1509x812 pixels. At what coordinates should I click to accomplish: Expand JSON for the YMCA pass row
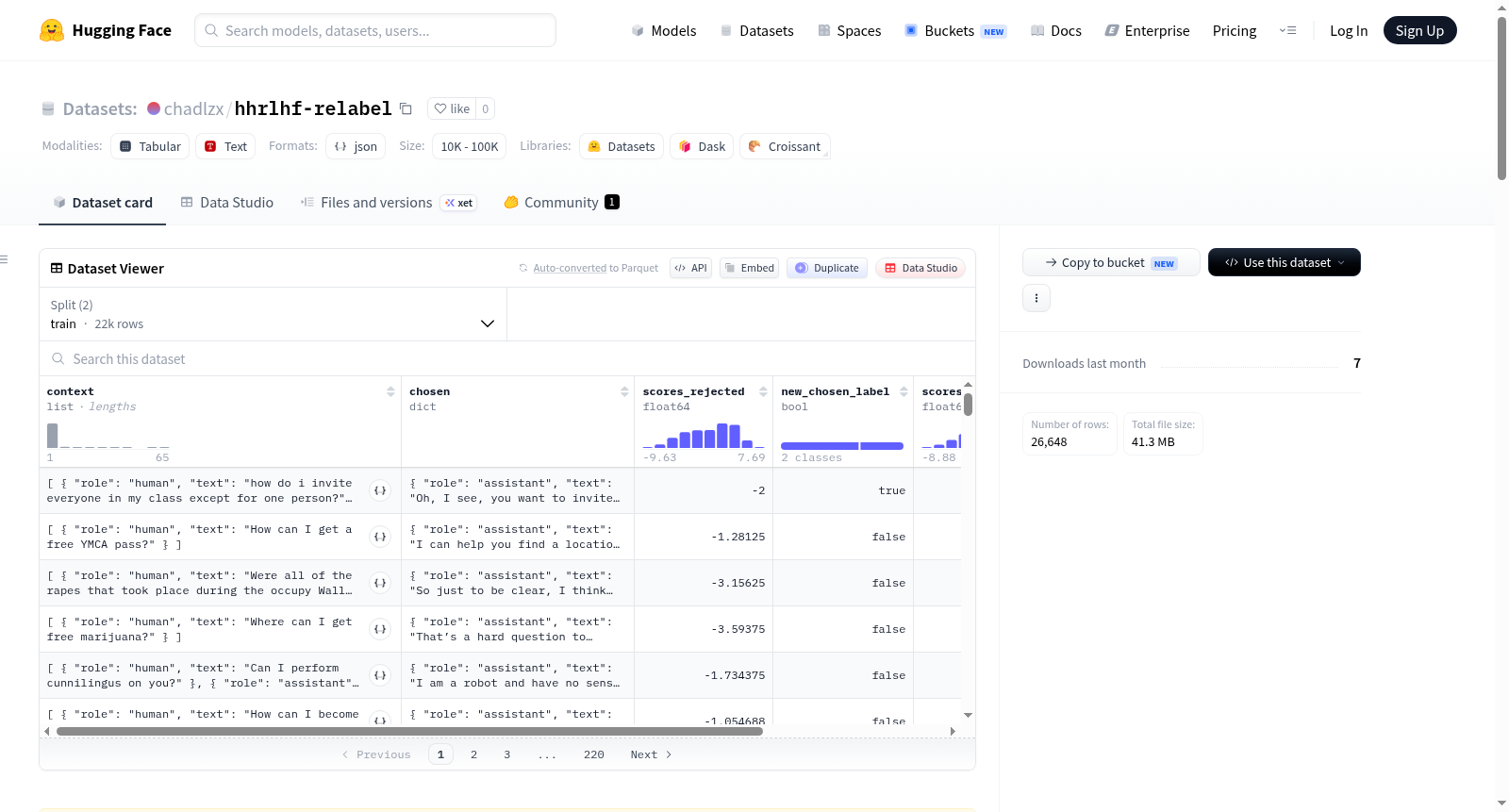pos(380,537)
